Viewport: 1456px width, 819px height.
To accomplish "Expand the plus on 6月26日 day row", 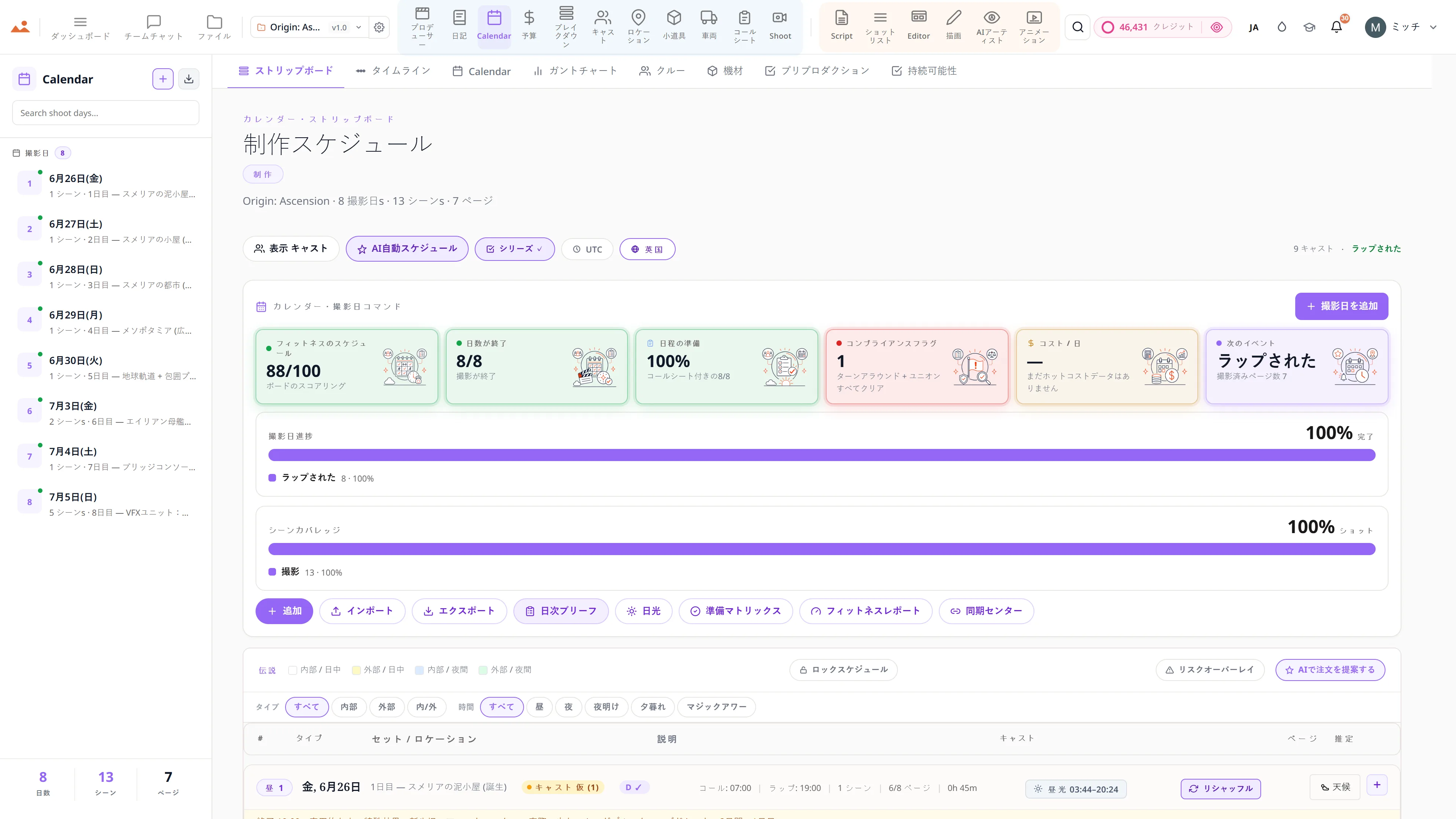I will coord(1377,784).
